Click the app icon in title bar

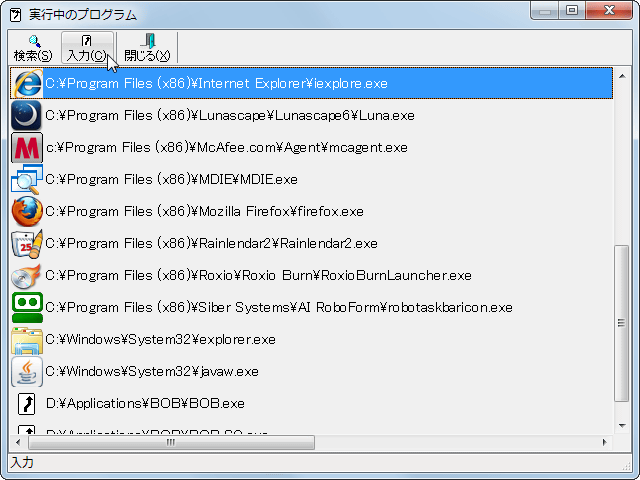(16, 15)
